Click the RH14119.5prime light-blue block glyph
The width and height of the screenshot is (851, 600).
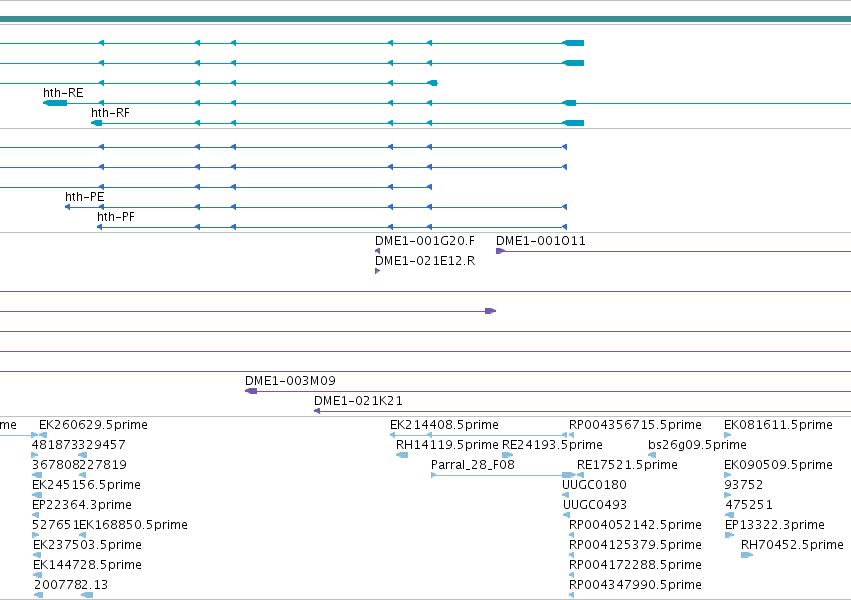pyautogui.click(x=402, y=455)
